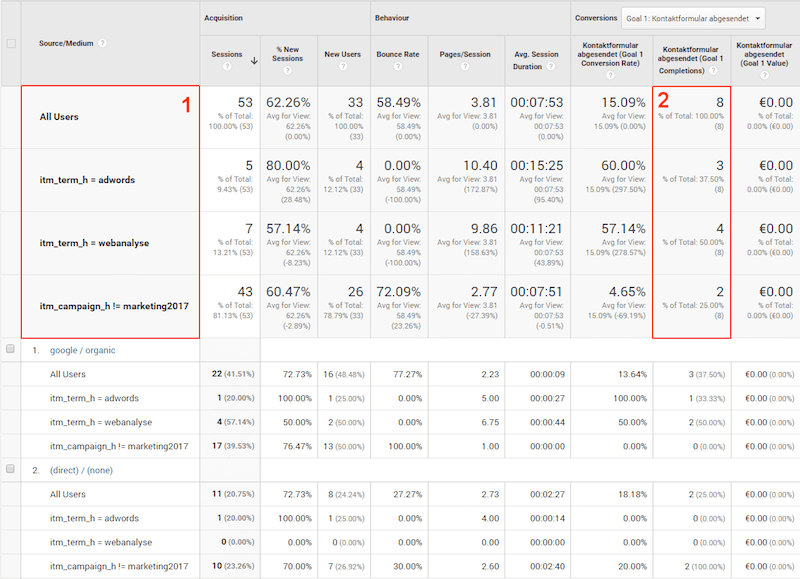Check the box for google / organic row
This screenshot has width=800, height=579.
pyautogui.click(x=10, y=349)
